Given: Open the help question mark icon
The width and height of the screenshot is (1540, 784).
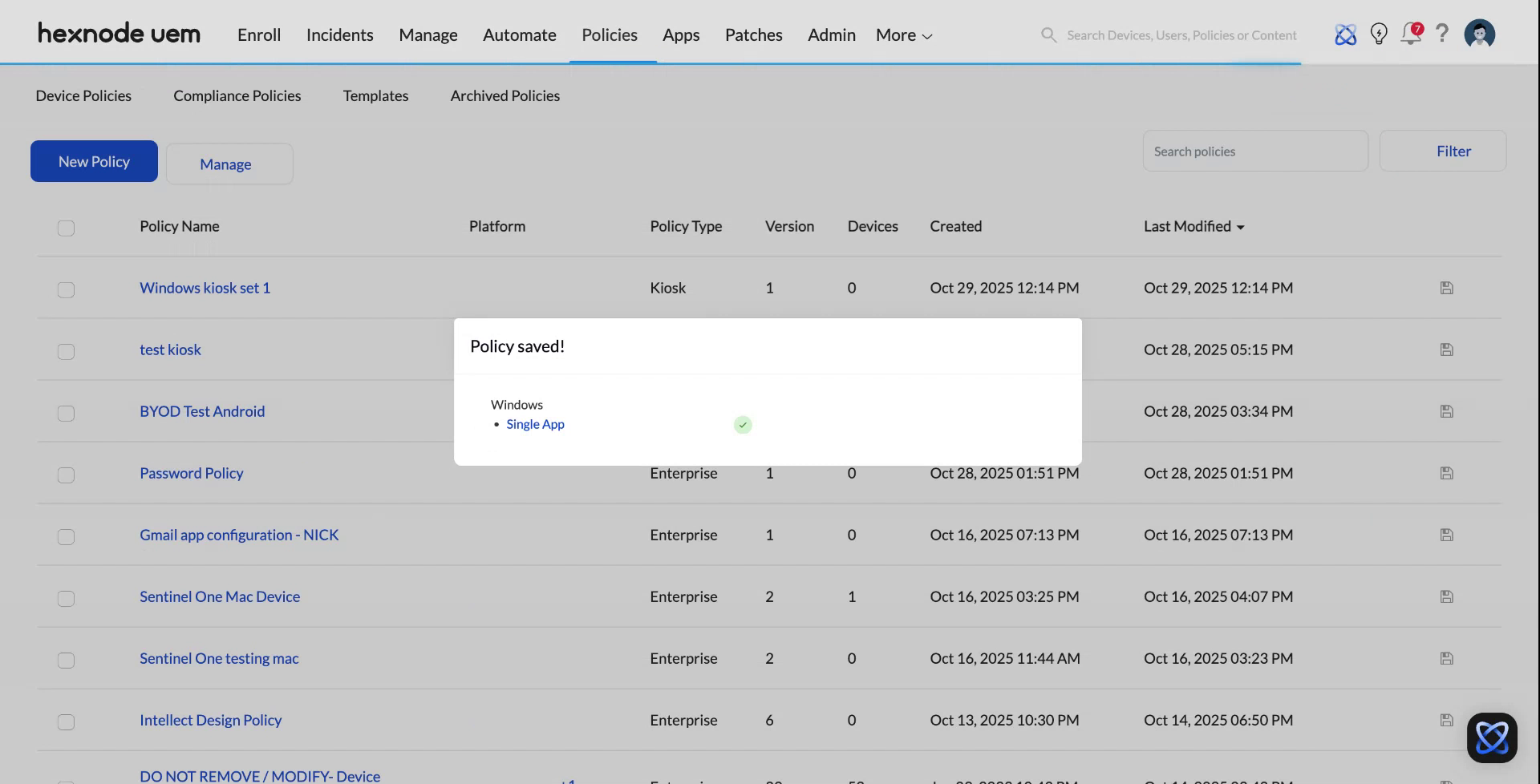Looking at the screenshot, I should coord(1443,34).
